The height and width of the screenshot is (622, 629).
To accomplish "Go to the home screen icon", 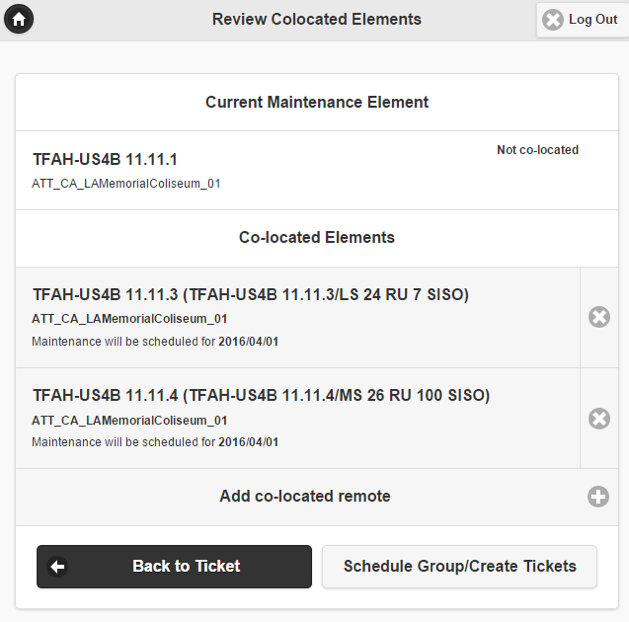I will [x=19, y=19].
